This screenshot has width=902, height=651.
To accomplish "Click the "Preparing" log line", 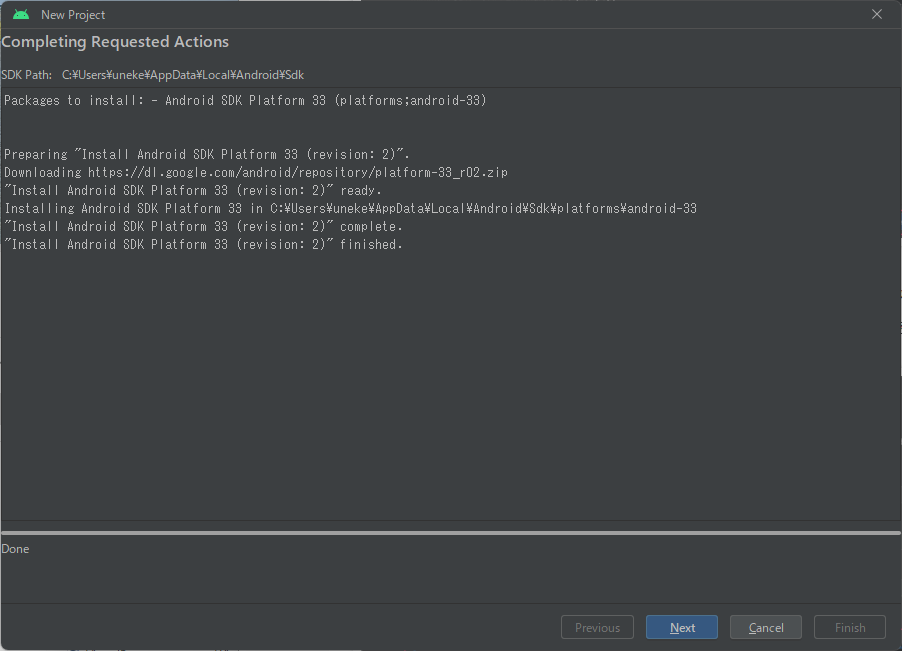I will click(x=207, y=155).
